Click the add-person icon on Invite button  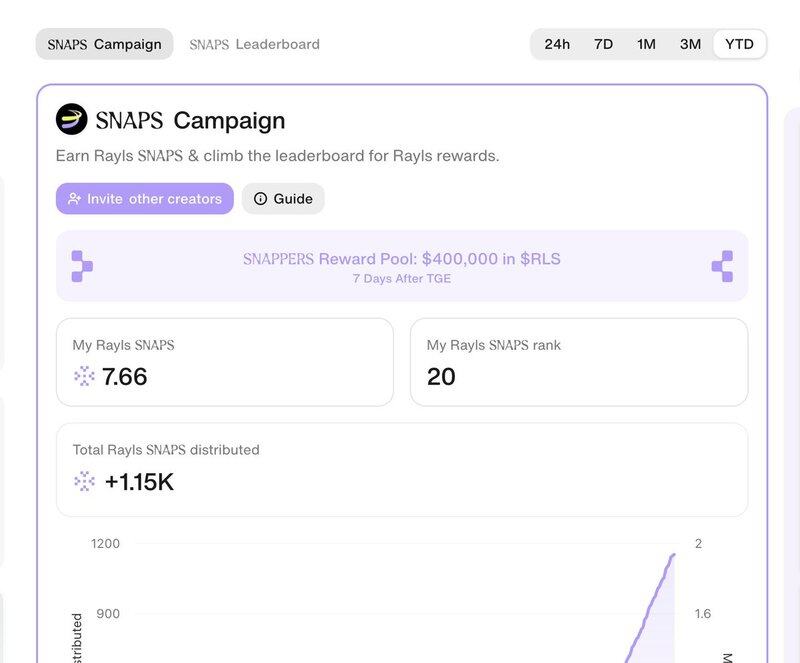(x=74, y=199)
